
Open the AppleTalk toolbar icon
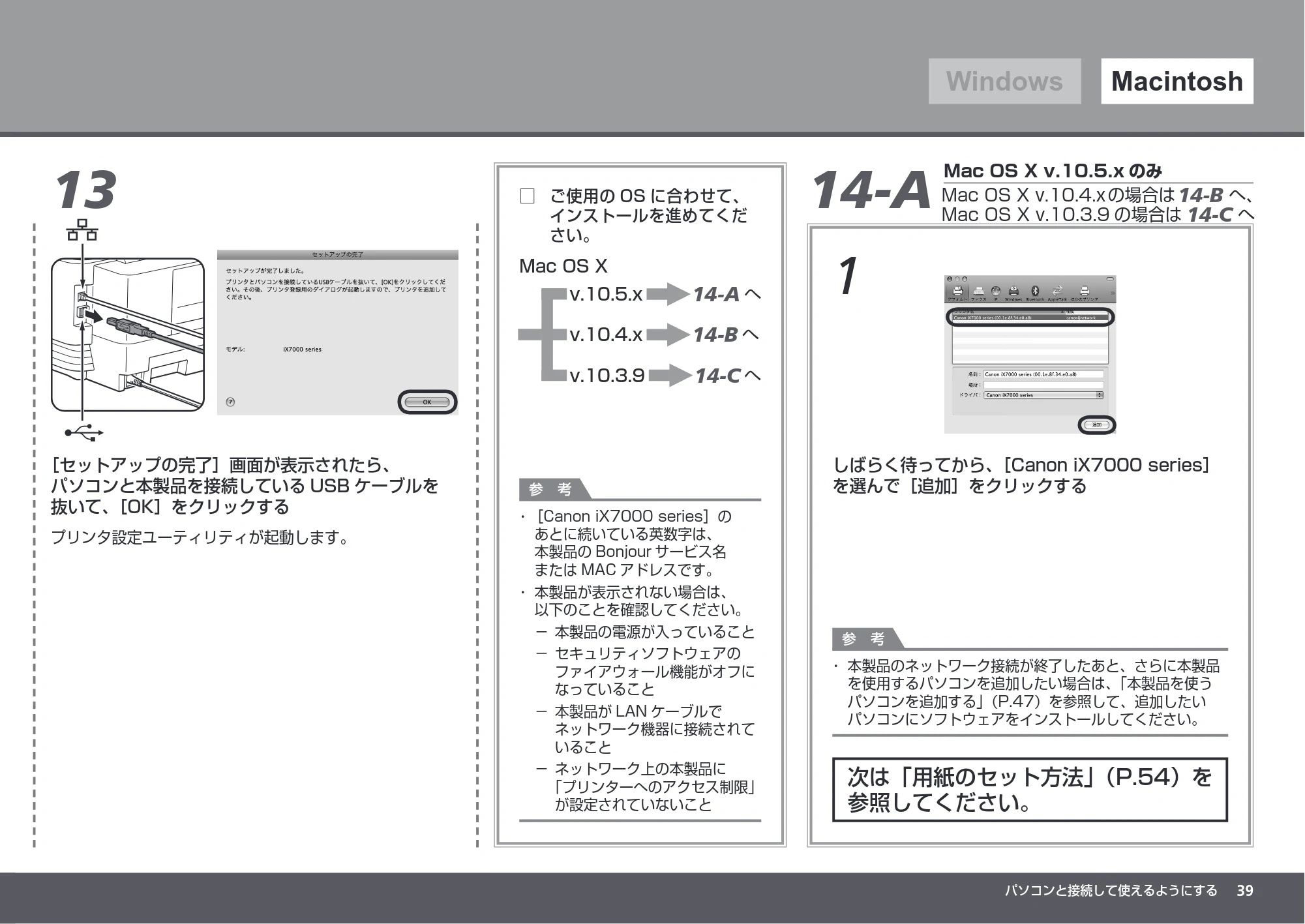click(1057, 293)
